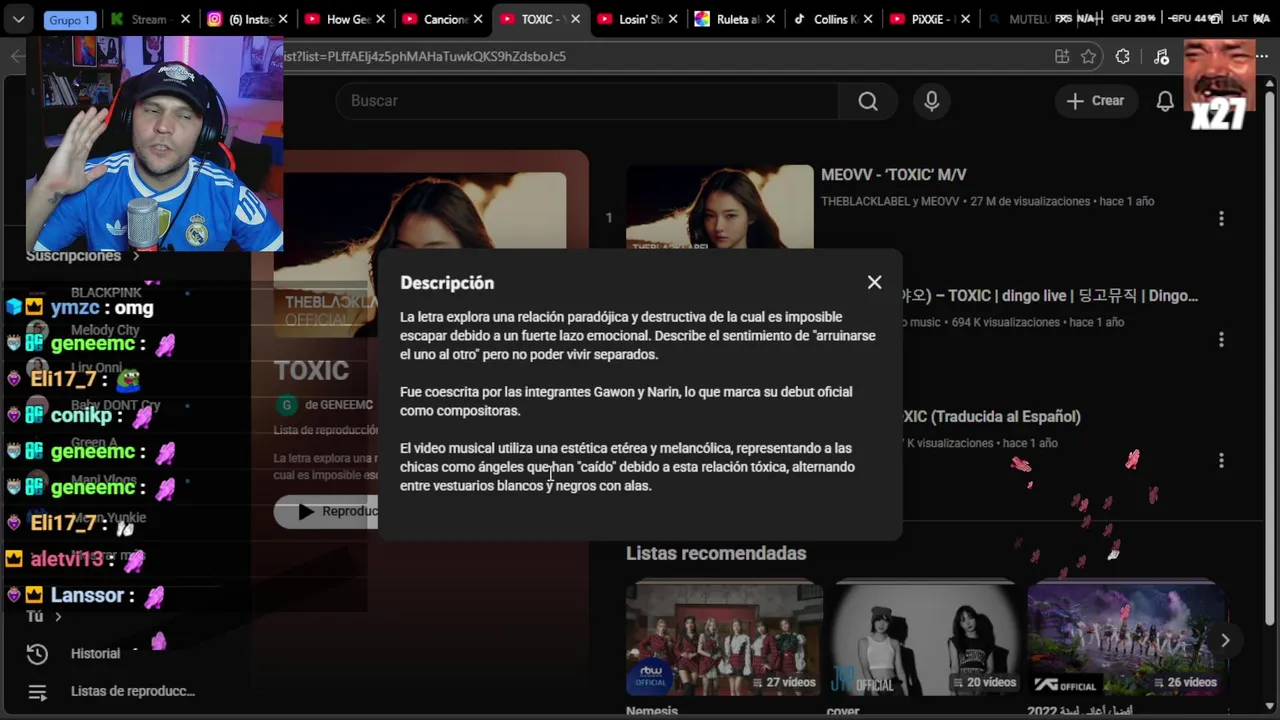Open media controls icon in toolbar

pos(1161,57)
